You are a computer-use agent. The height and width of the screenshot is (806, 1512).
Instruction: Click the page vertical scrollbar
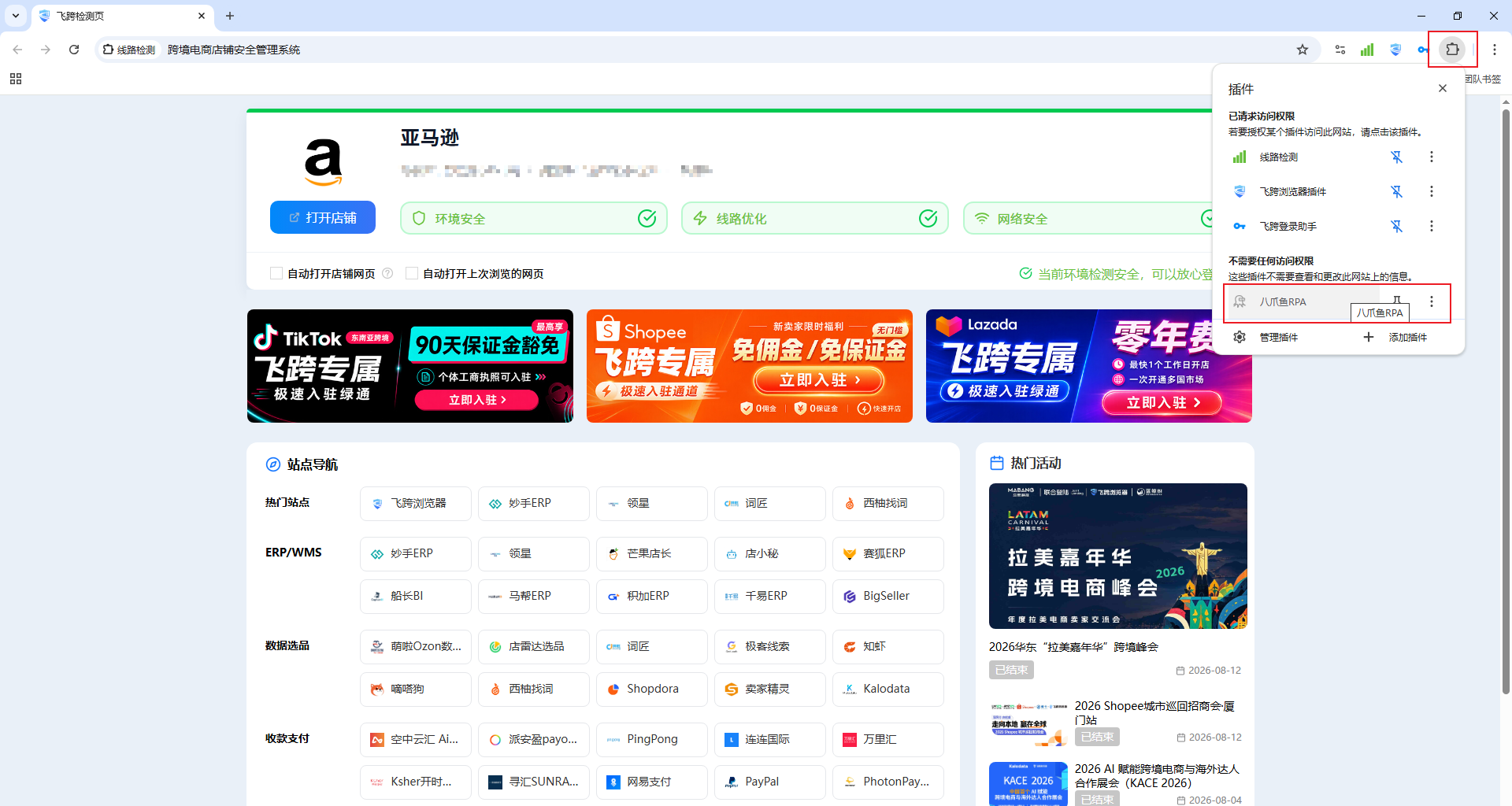tap(1506, 401)
